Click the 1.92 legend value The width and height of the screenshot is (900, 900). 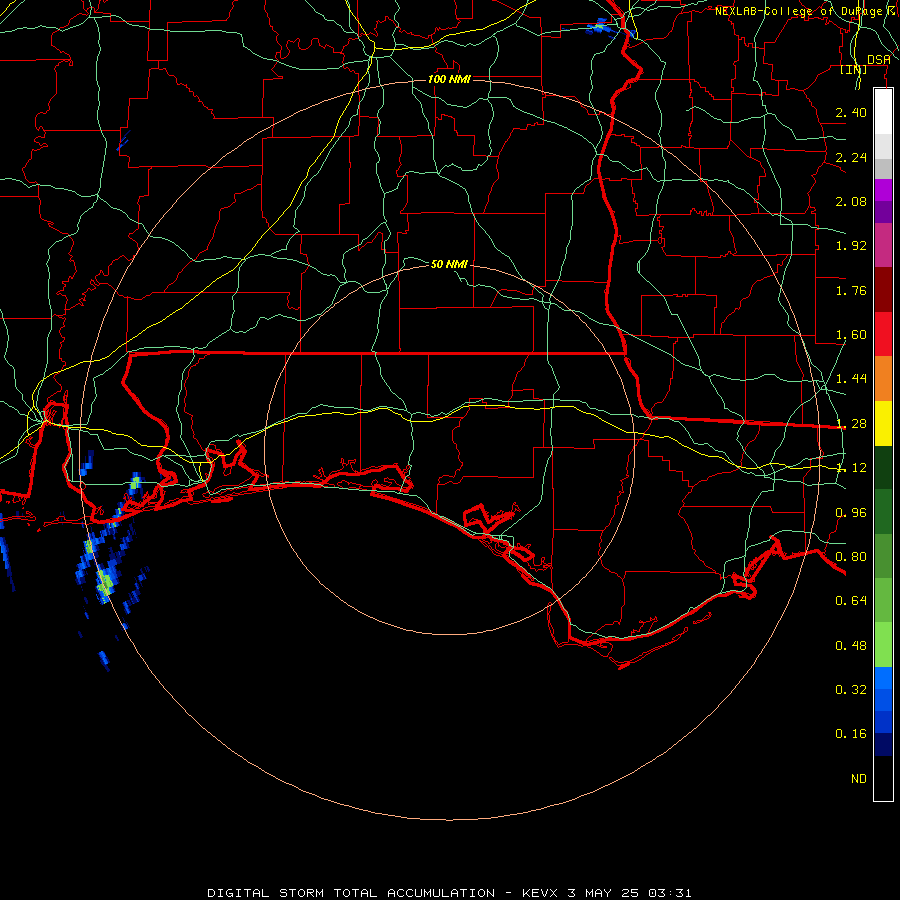[851, 246]
